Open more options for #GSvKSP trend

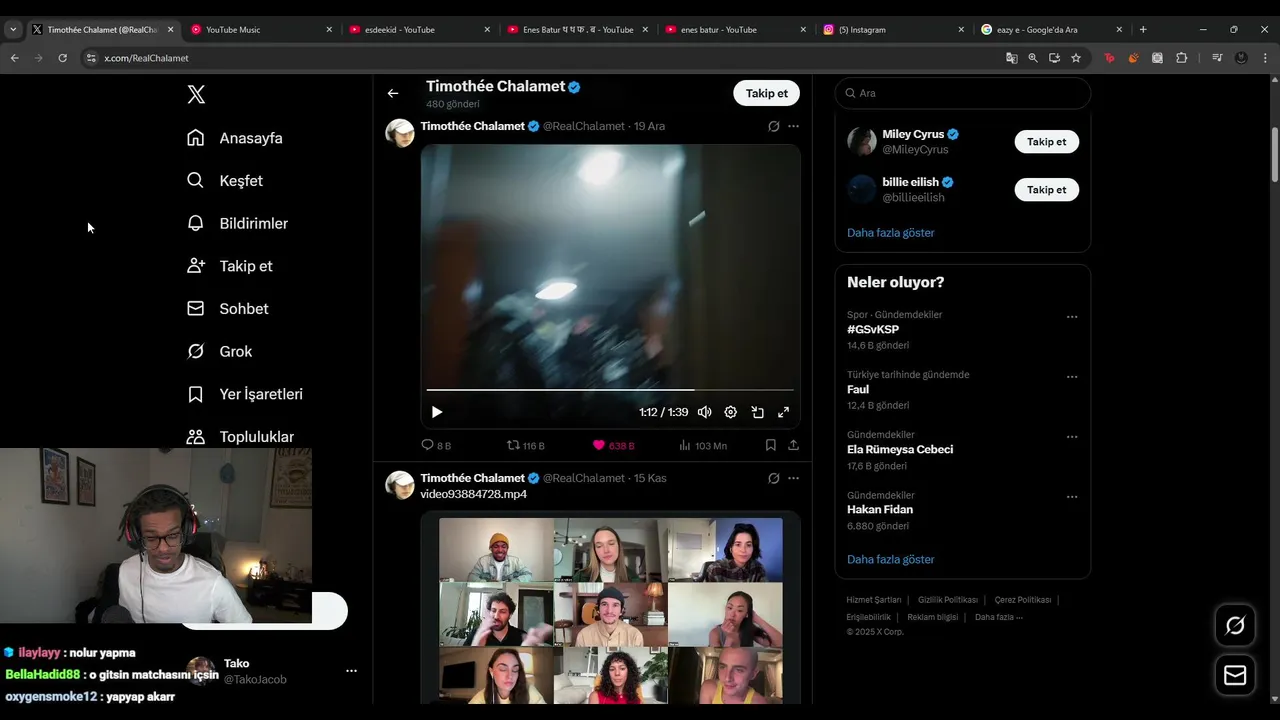1072,317
